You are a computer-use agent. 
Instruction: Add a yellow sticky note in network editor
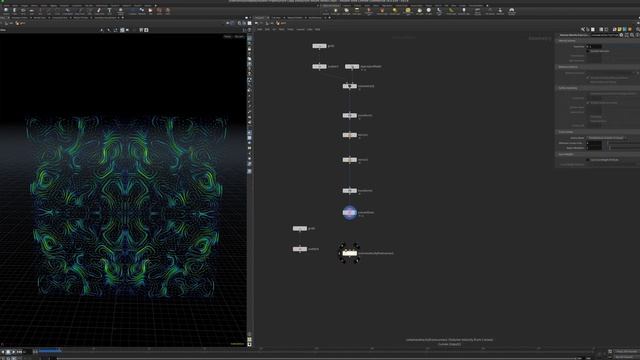point(619,29)
